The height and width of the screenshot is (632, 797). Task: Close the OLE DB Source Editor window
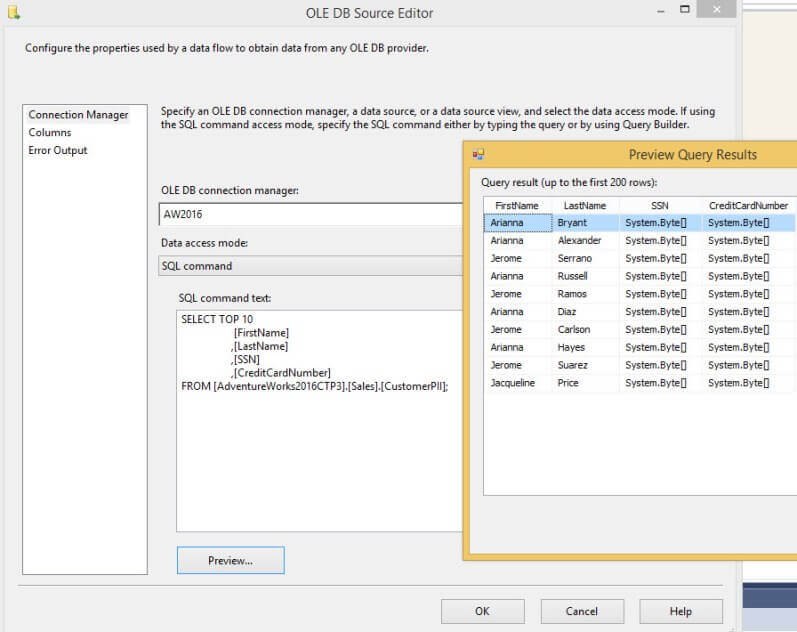[715, 12]
